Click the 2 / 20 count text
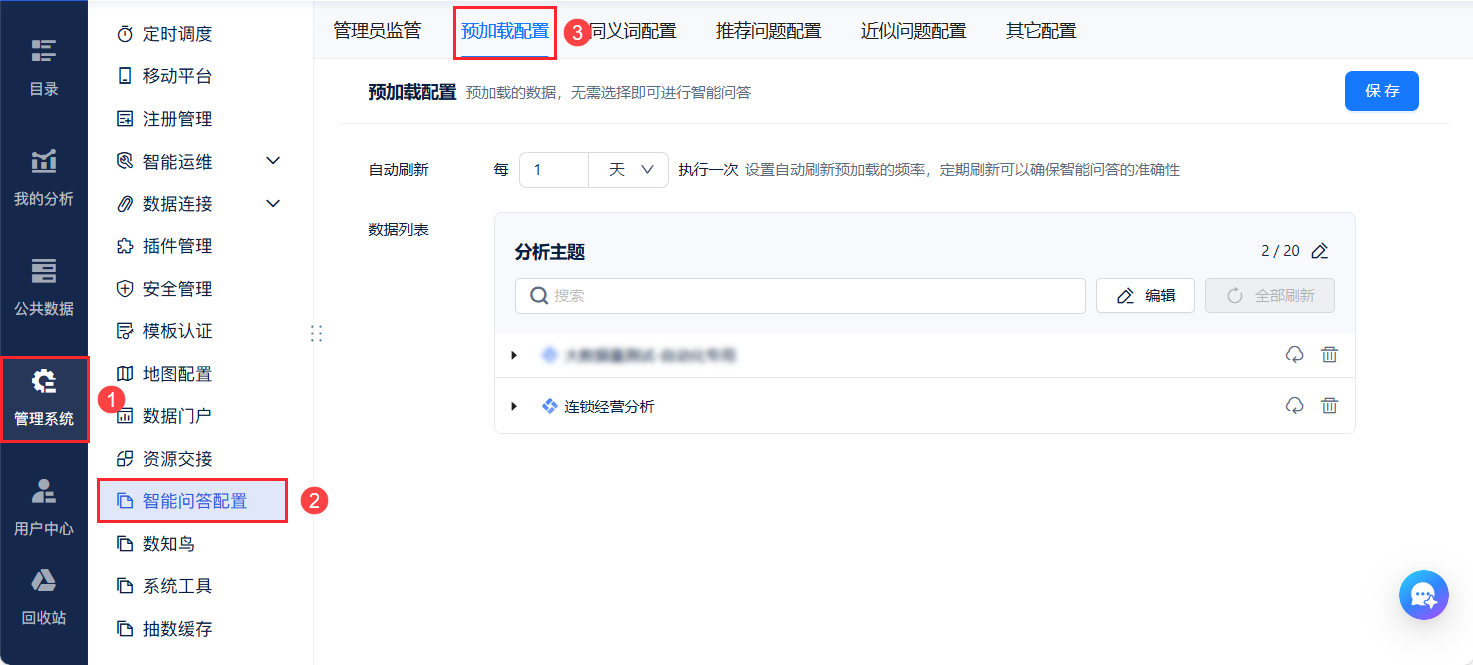 (1281, 251)
